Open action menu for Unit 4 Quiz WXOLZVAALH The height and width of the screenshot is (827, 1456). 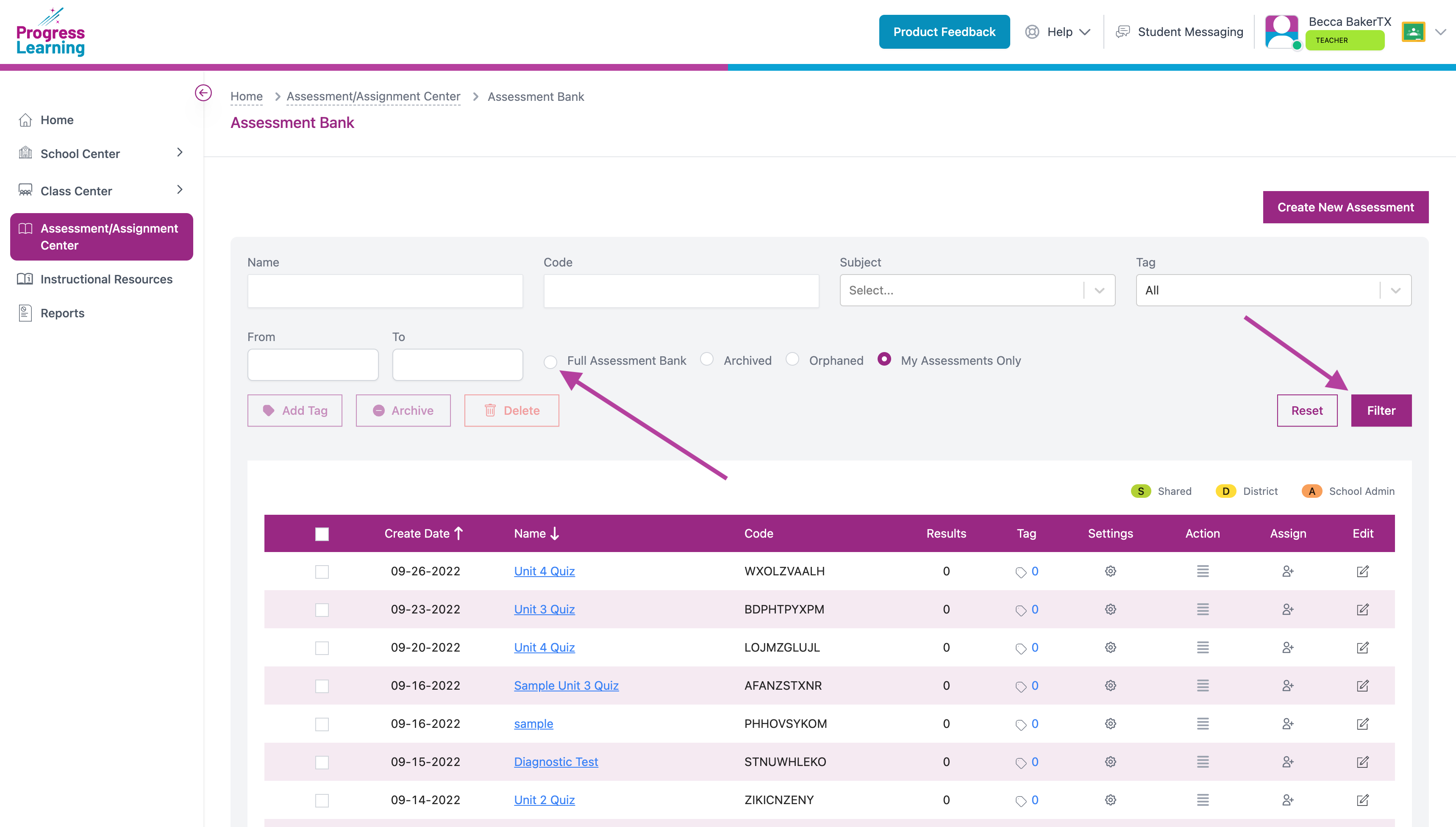[x=1202, y=571]
